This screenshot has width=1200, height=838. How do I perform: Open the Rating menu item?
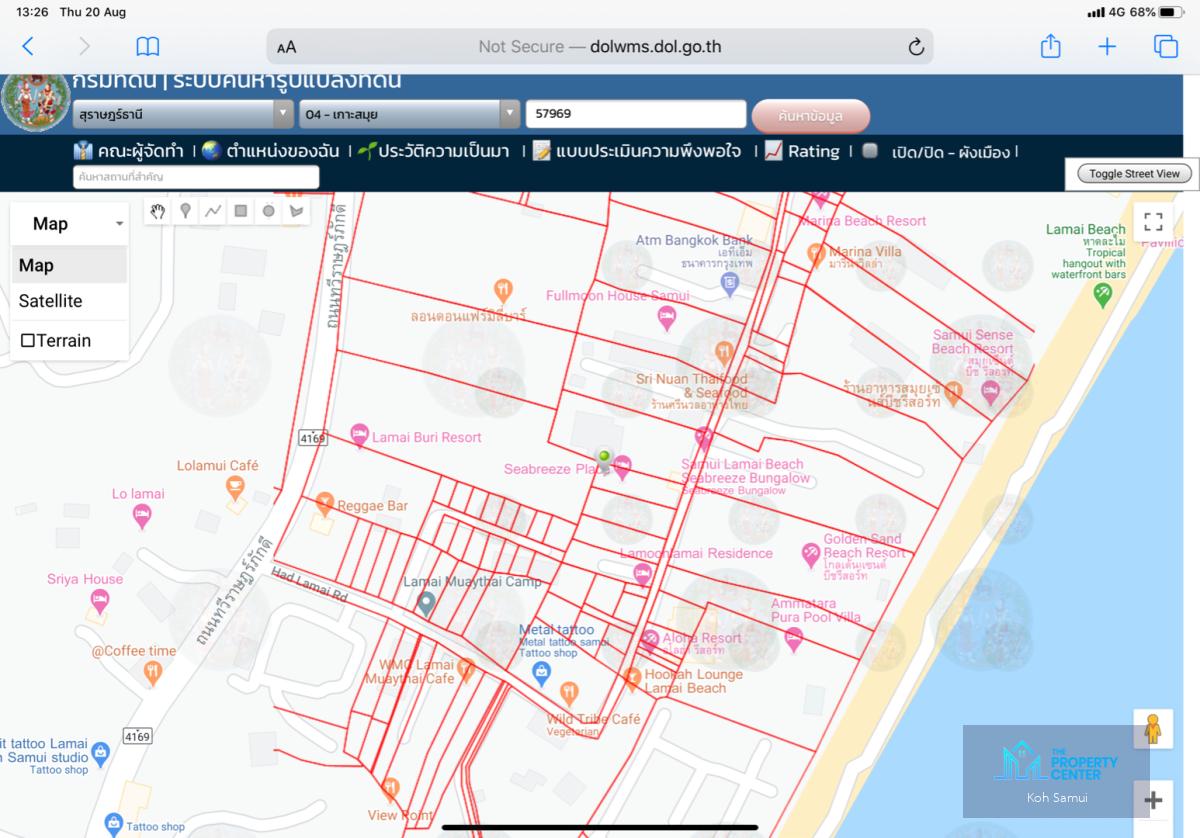click(x=802, y=151)
